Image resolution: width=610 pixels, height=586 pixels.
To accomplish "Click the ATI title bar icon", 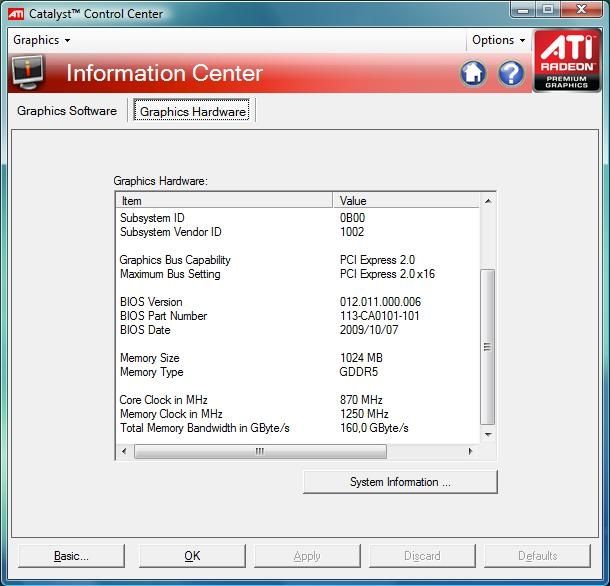I will (x=16, y=14).
